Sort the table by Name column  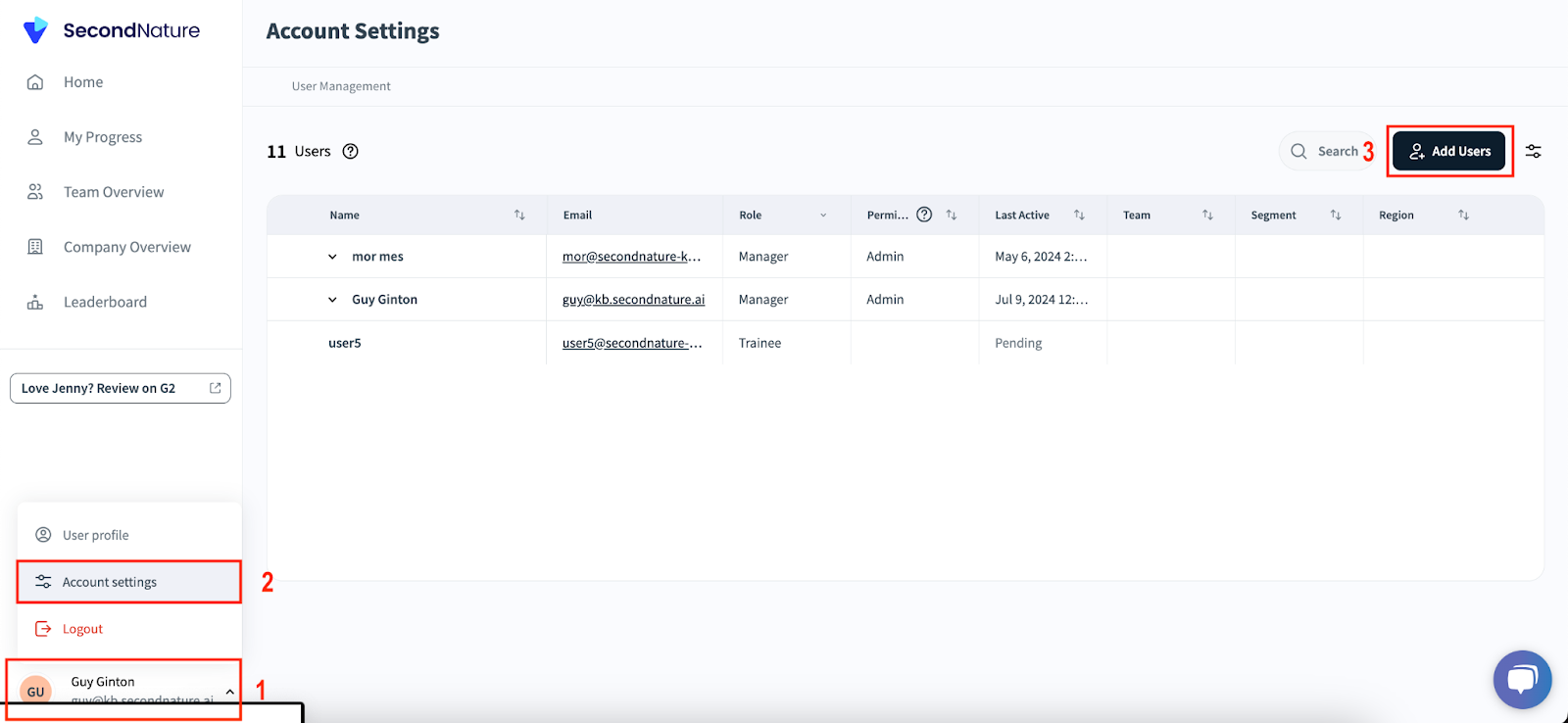coord(519,215)
